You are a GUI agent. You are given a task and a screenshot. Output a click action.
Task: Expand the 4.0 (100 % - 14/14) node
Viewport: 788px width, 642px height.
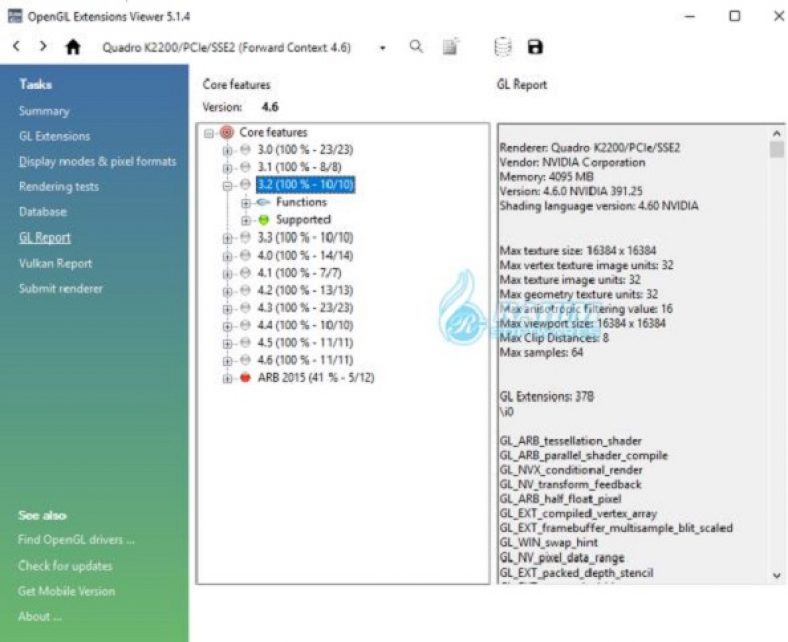pyautogui.click(x=227, y=256)
